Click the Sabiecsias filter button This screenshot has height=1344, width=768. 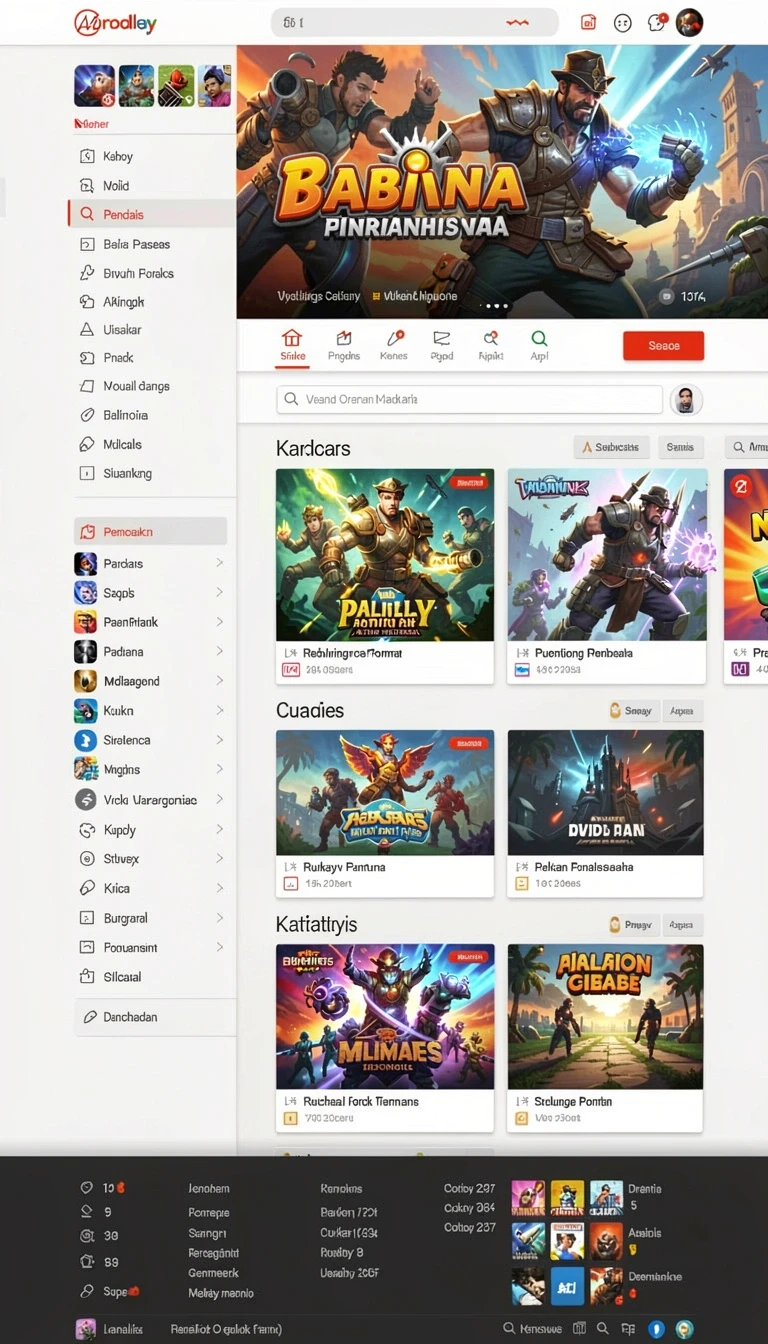(x=612, y=447)
